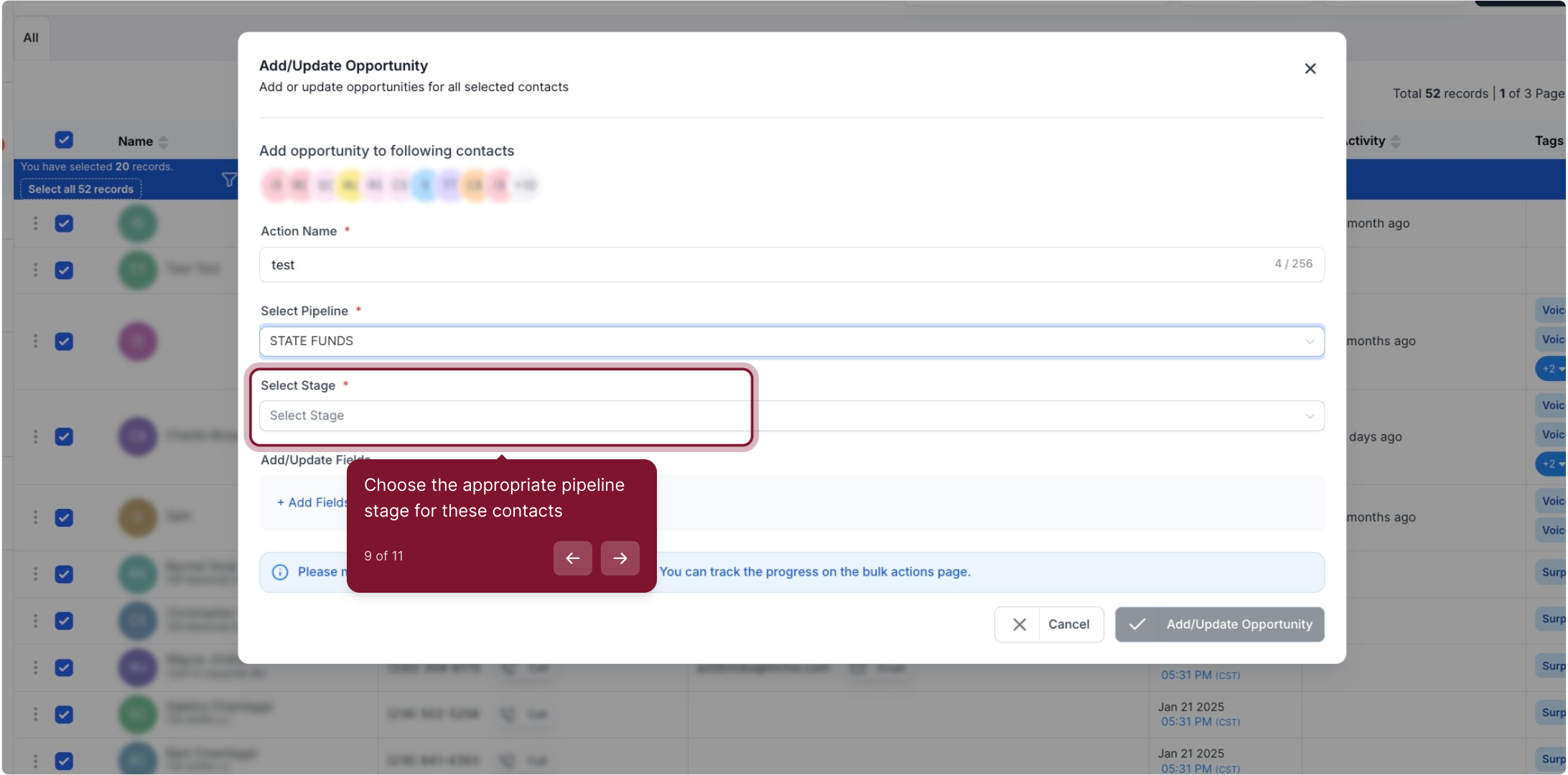Click the info icon in notice banner
Screen dimensions: 1568x775
point(280,572)
